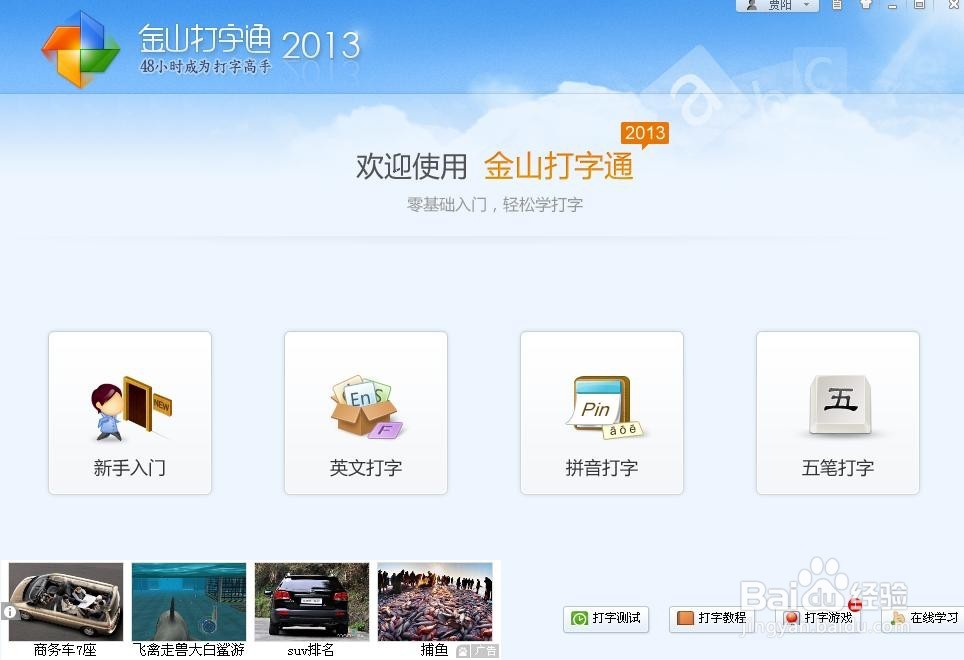This screenshot has width=964, height=660.
Task: Click the boy-and-door beginner icon
Action: (x=131, y=409)
